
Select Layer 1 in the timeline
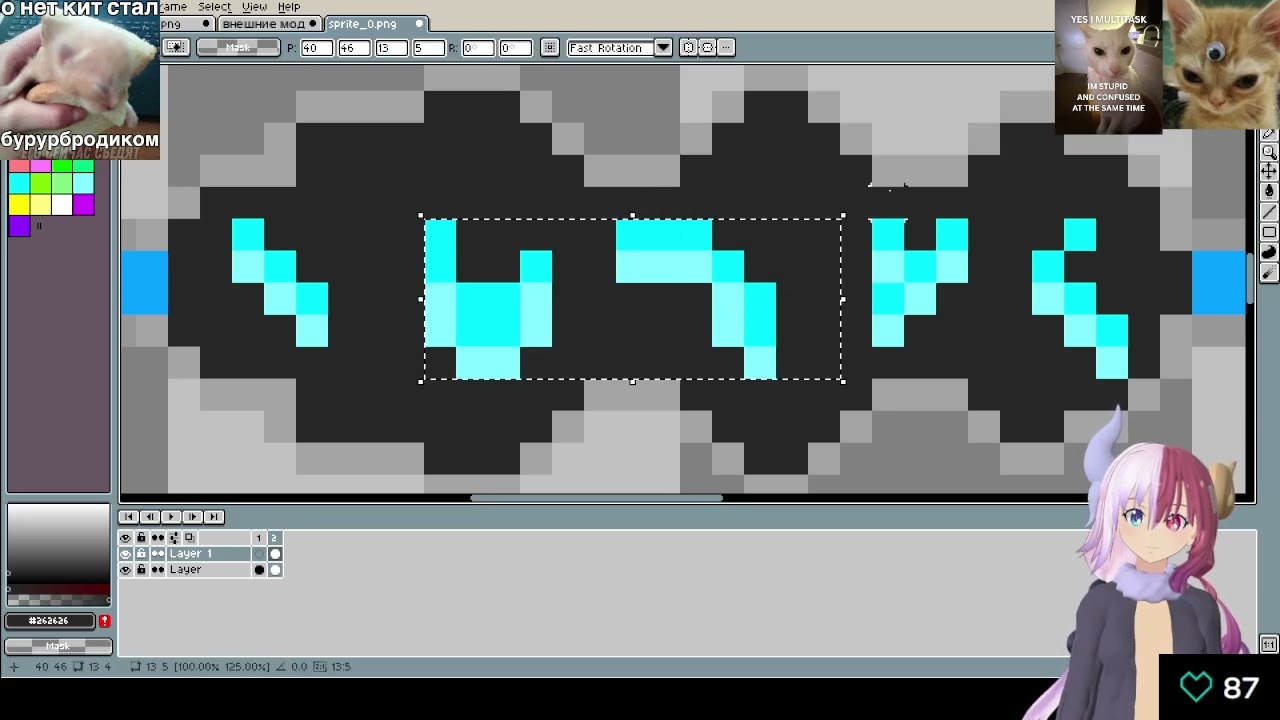(x=208, y=554)
